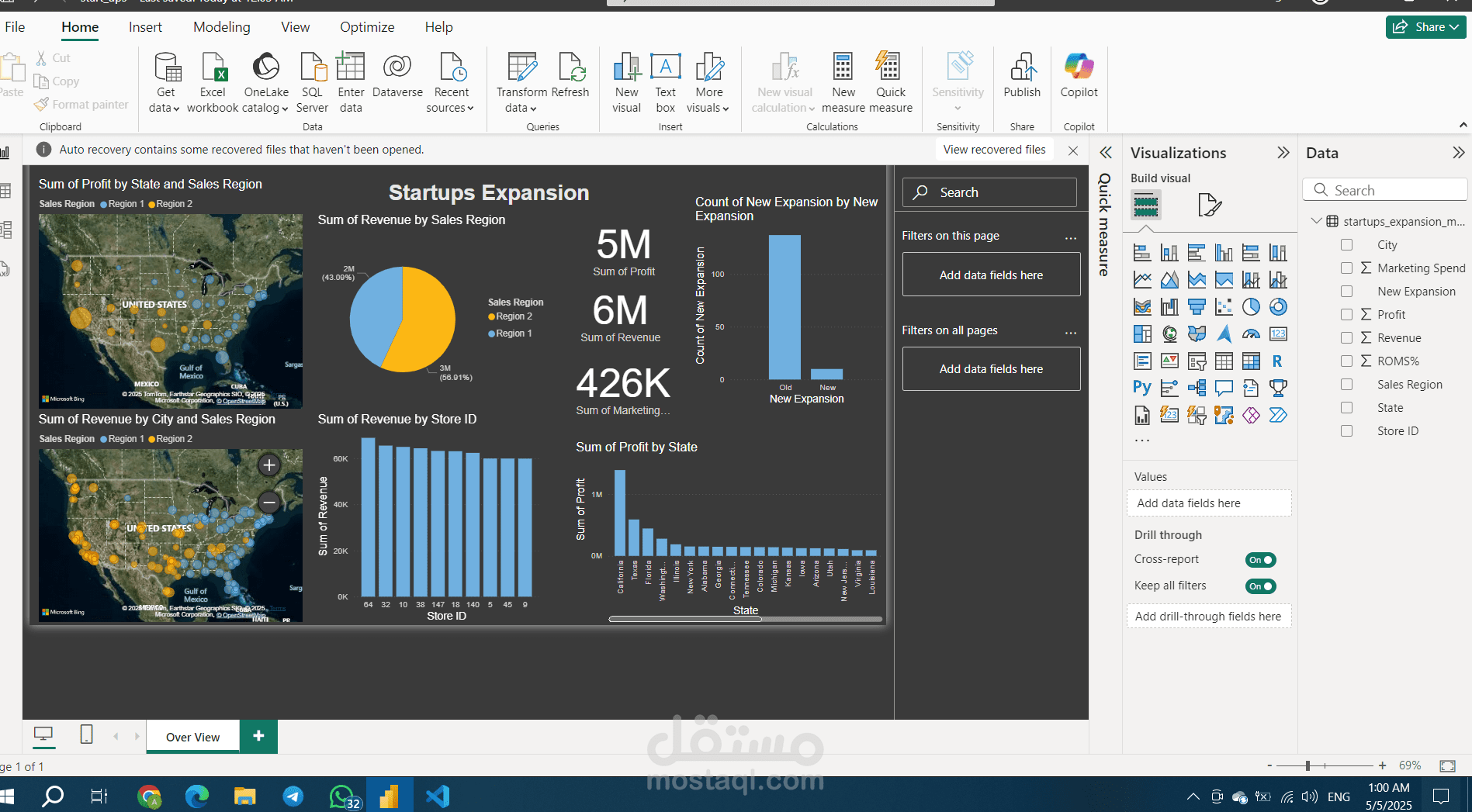Select the globe Map visual
Image resolution: width=1472 pixels, height=812 pixels.
[x=1169, y=334]
